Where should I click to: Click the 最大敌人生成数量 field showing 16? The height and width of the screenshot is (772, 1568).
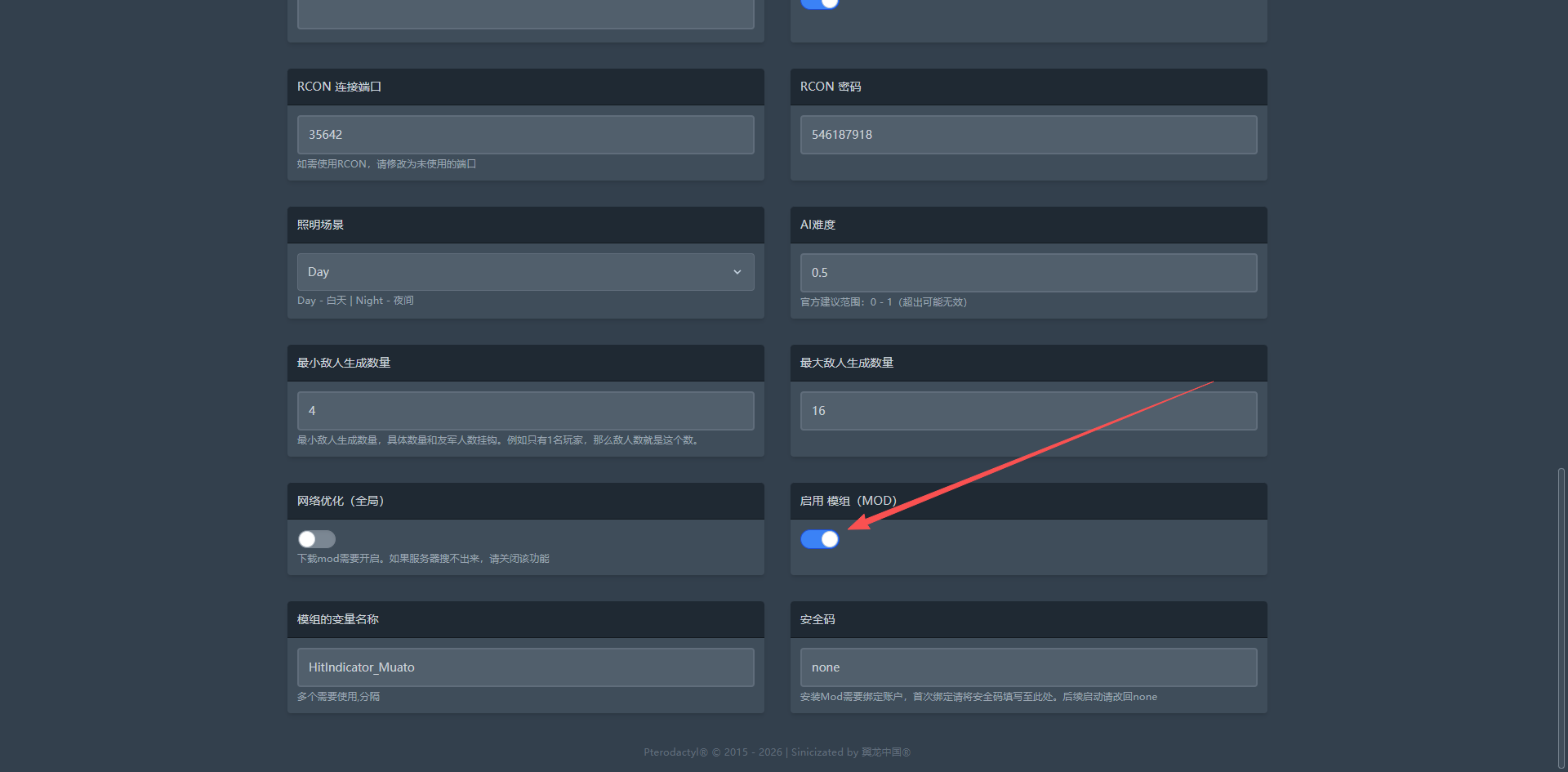(1028, 411)
